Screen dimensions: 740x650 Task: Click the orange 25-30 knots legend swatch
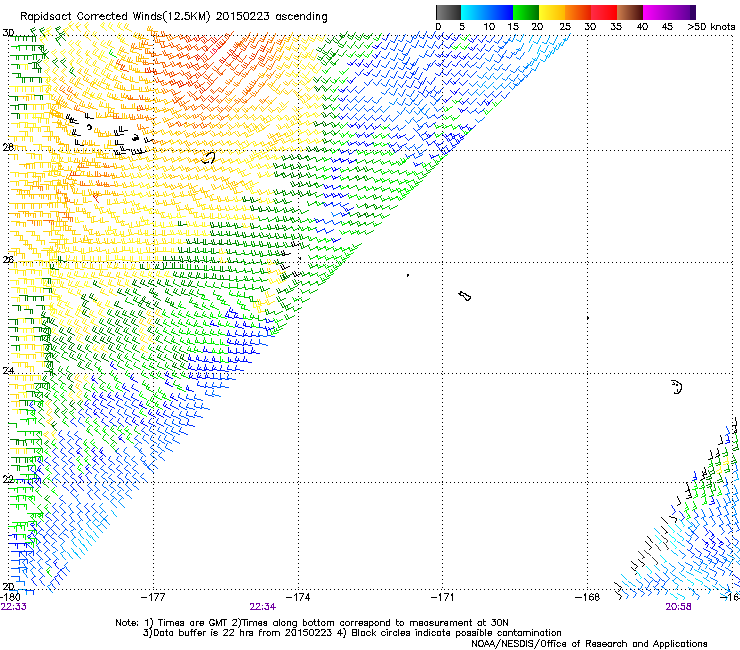(578, 12)
